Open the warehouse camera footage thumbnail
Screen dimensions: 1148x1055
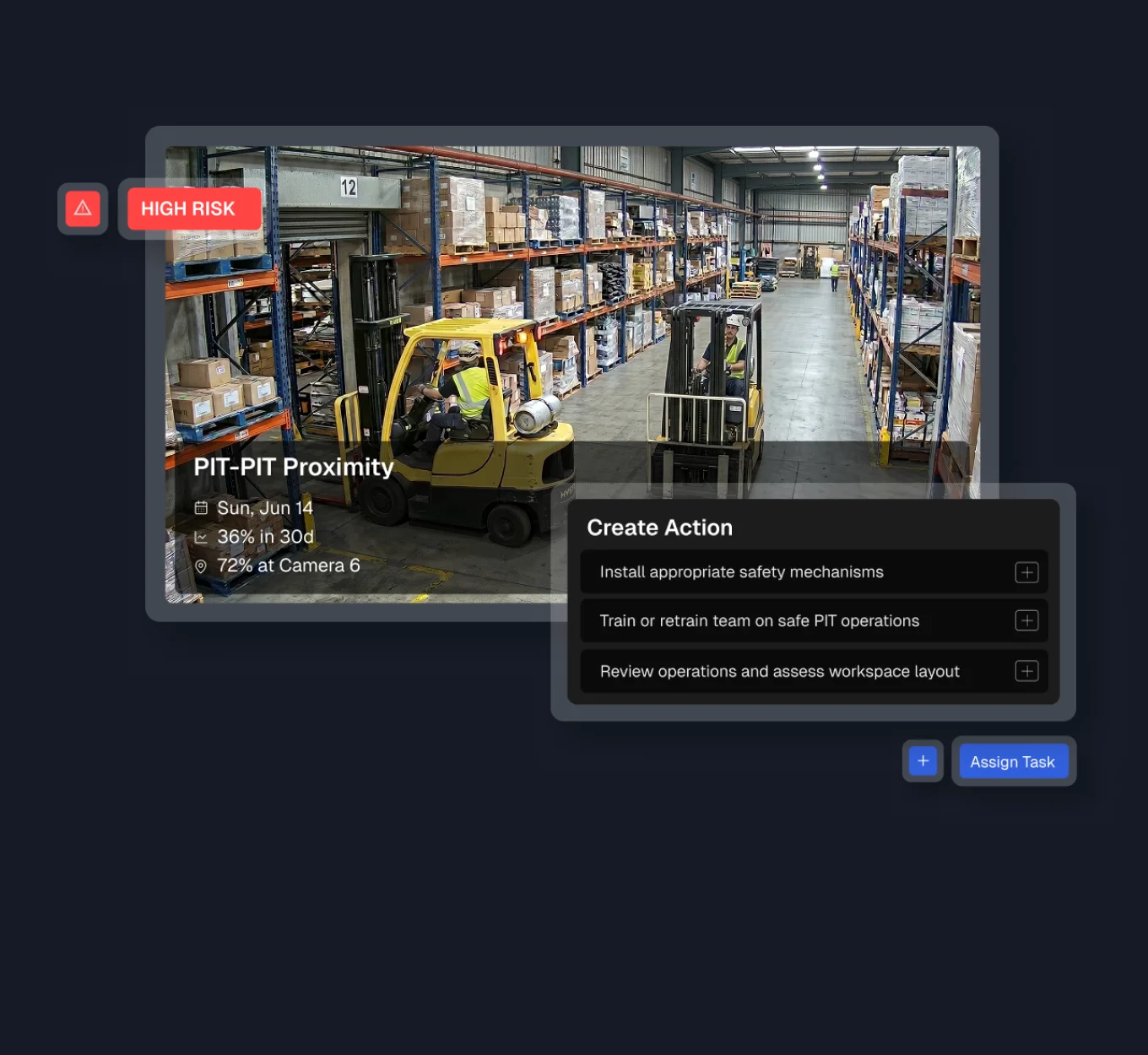(572, 374)
